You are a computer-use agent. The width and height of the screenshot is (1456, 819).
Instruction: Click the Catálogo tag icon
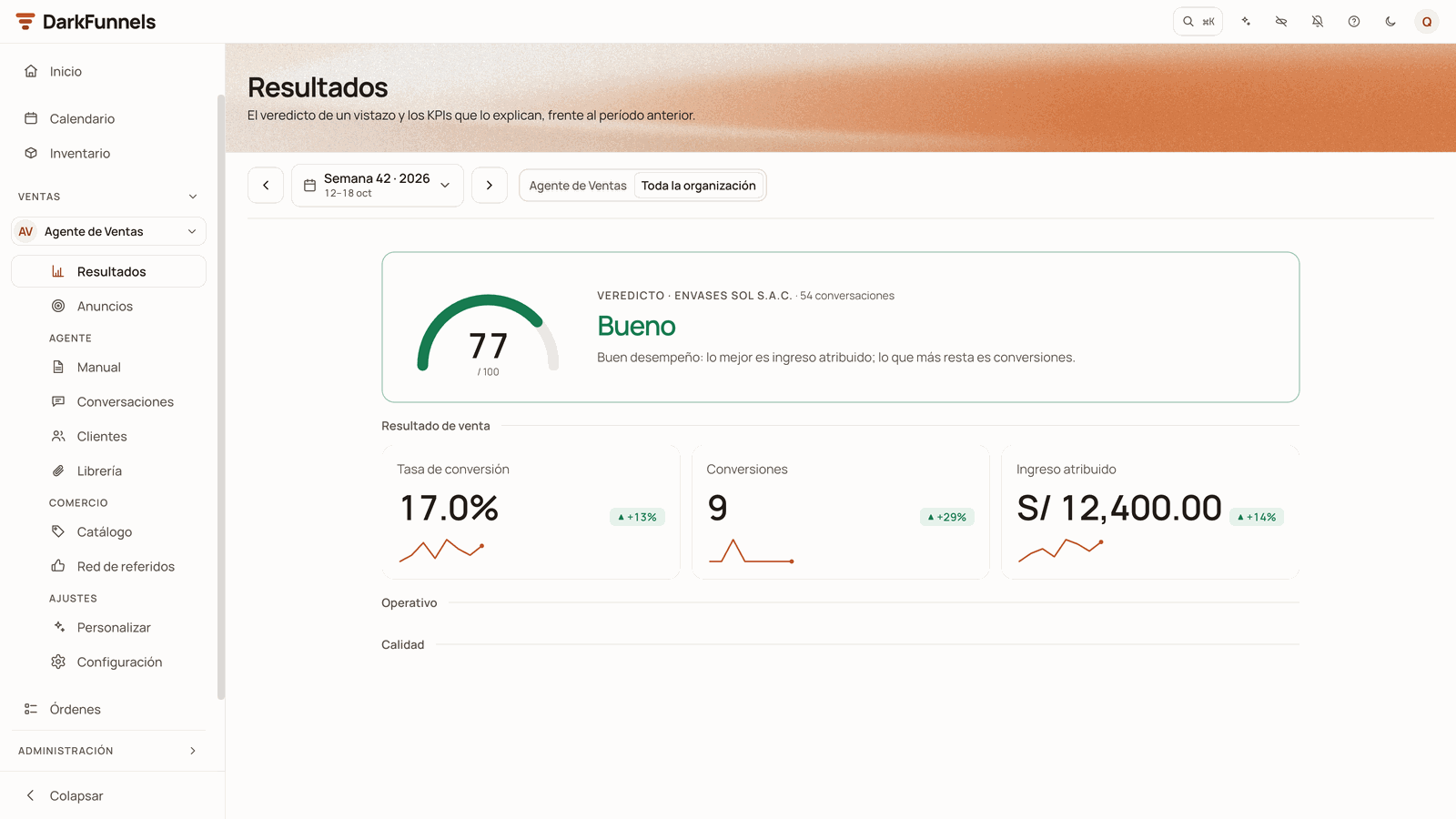[x=58, y=531]
